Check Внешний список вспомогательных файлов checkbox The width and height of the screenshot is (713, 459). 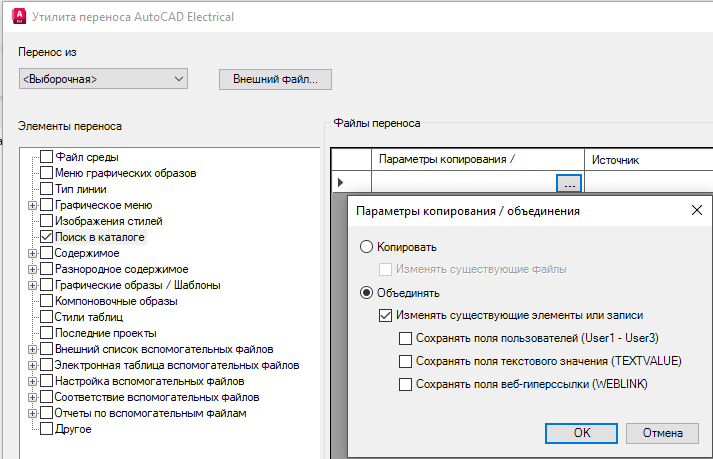pos(46,349)
